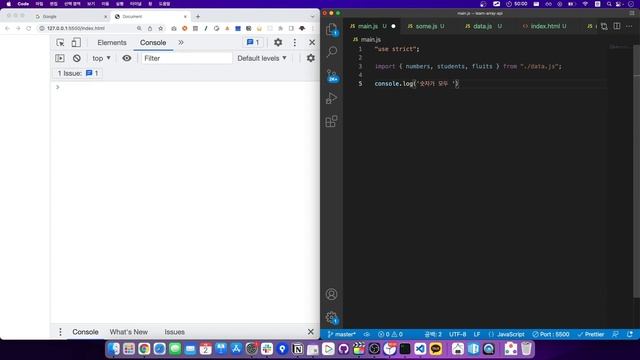The height and width of the screenshot is (360, 640).
Task: Select the What's New drawer tab
Action: pos(129,332)
